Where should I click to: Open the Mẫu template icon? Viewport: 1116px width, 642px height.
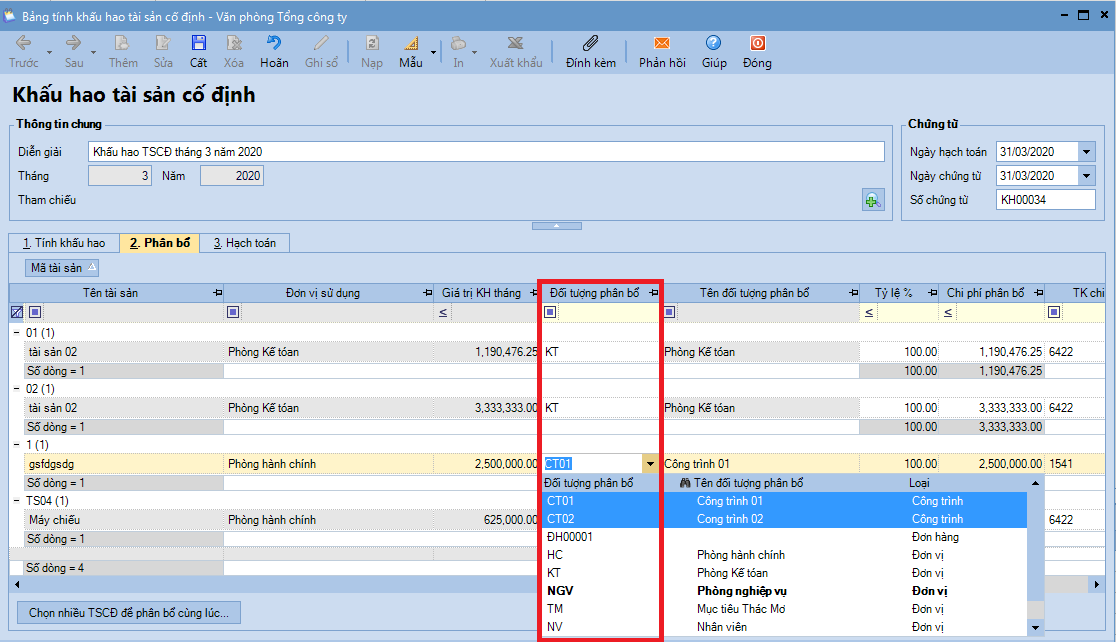pyautogui.click(x=411, y=44)
